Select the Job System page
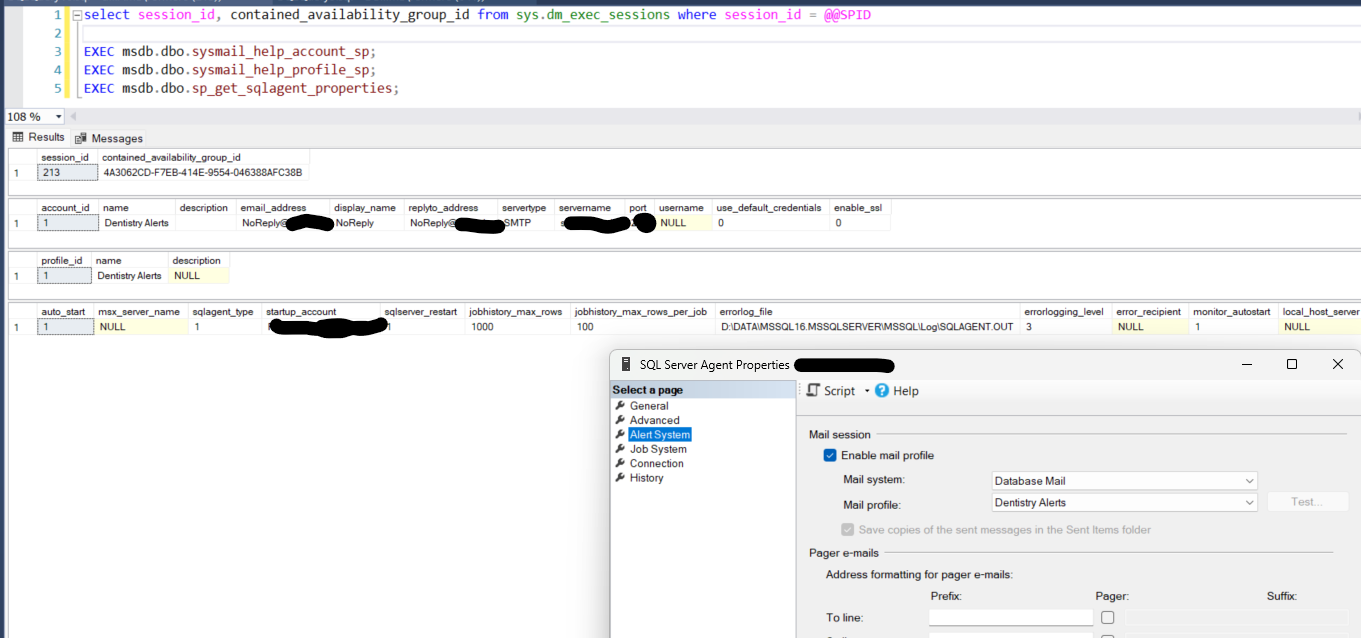 point(658,449)
